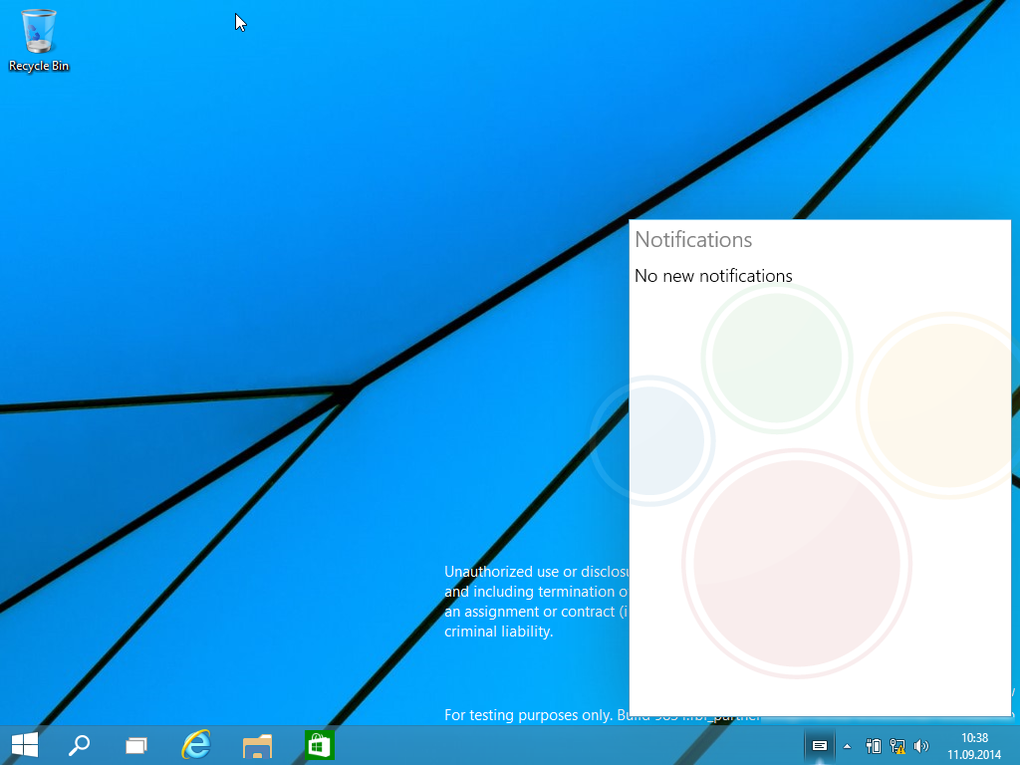The image size is (1020, 765).
Task: Click the network icon showing a warning
Action: click(x=897, y=746)
